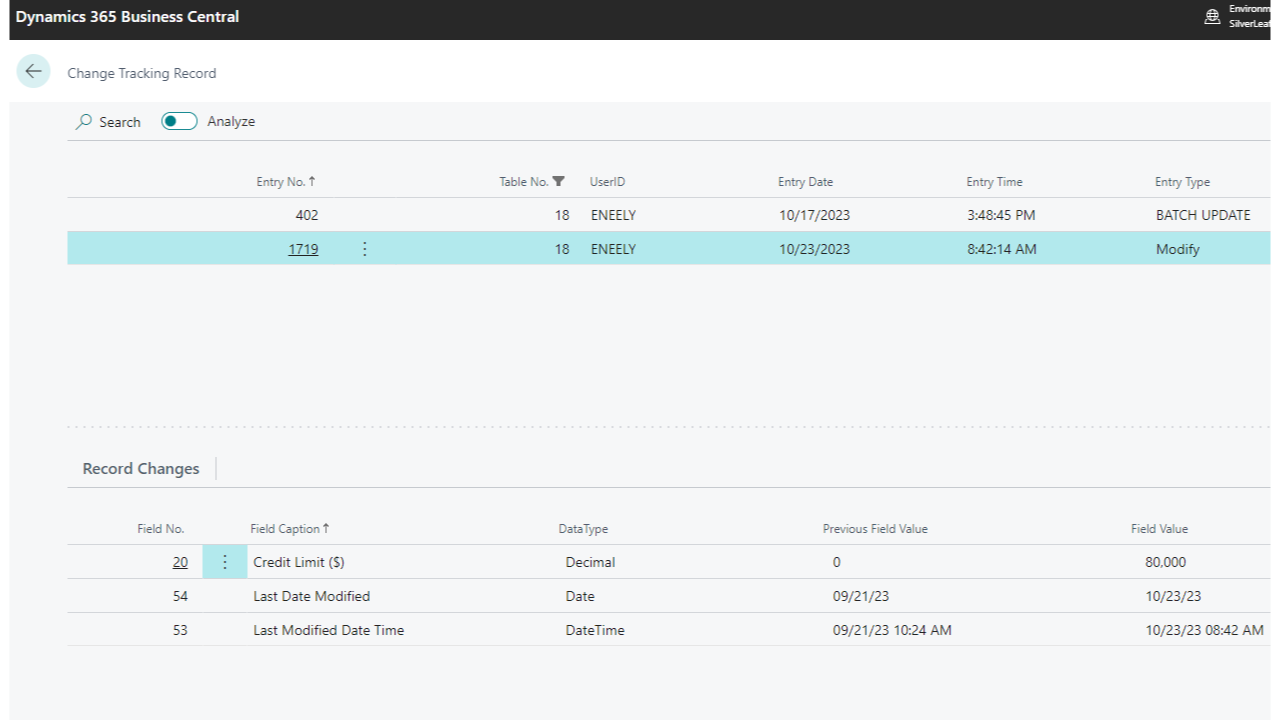Click Last Date Modified caption cell
The height and width of the screenshot is (720, 1280).
pos(312,596)
